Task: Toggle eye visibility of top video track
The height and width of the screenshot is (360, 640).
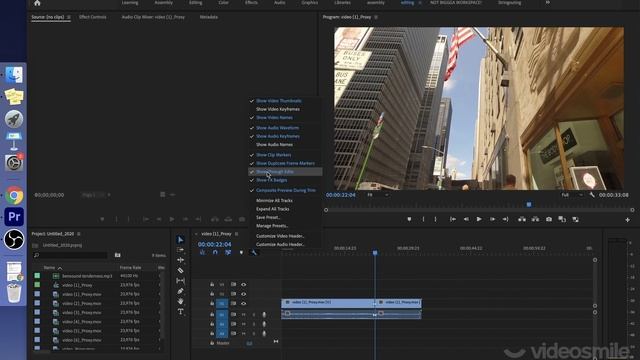Action: (243, 284)
